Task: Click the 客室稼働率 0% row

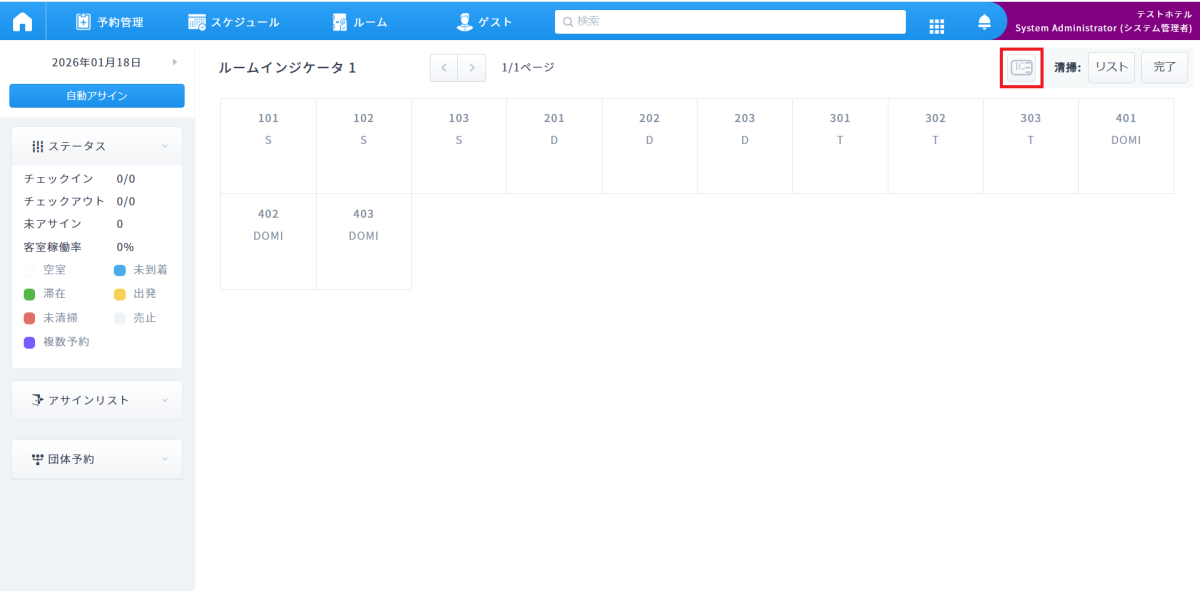Action: coord(79,247)
